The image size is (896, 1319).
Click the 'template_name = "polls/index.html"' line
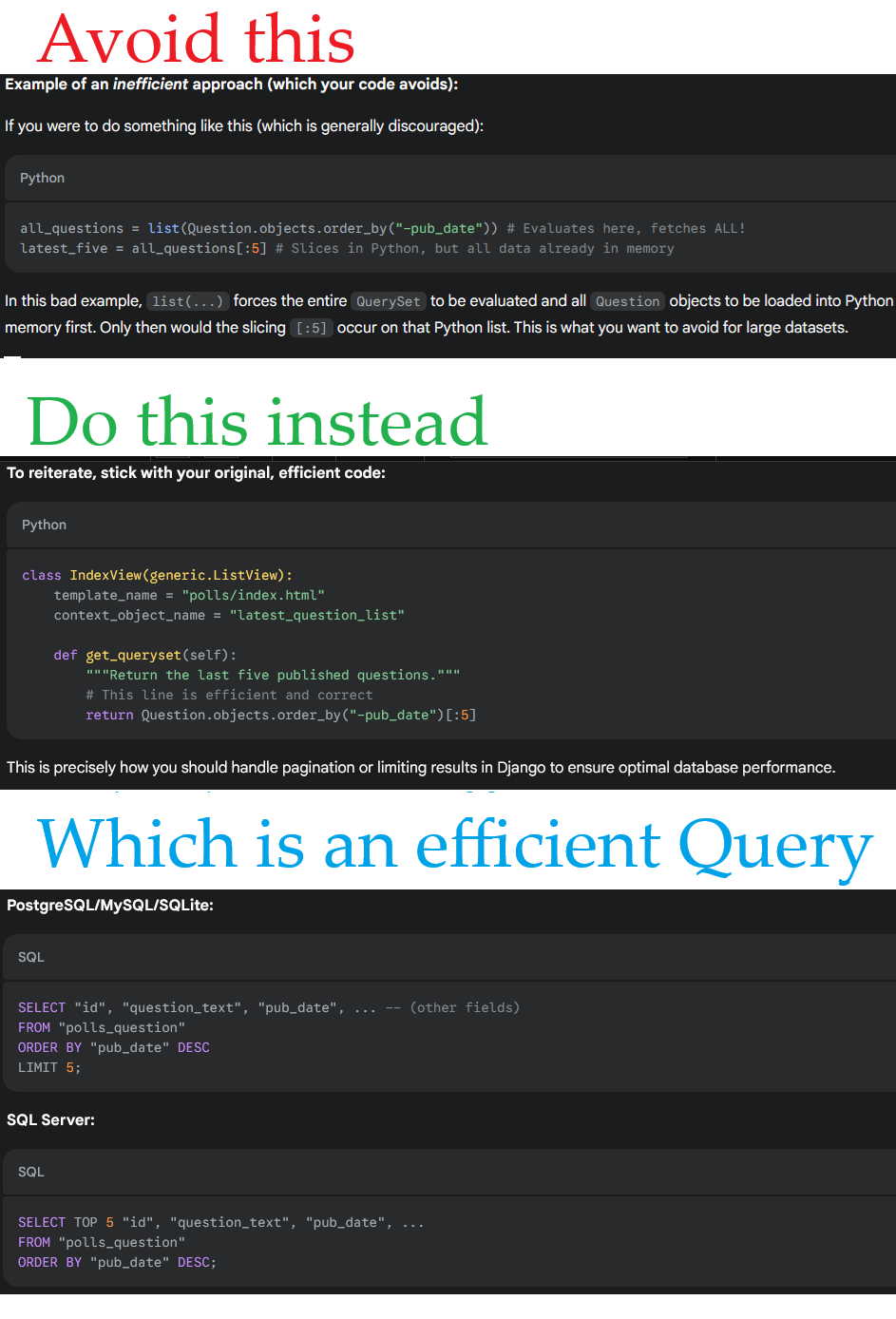click(x=189, y=595)
